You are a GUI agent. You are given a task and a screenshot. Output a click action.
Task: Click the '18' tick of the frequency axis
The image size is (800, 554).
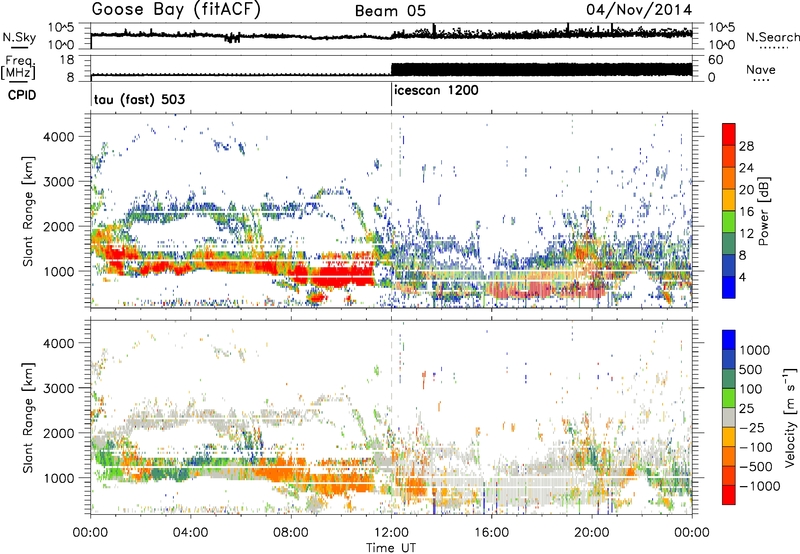coord(67,60)
